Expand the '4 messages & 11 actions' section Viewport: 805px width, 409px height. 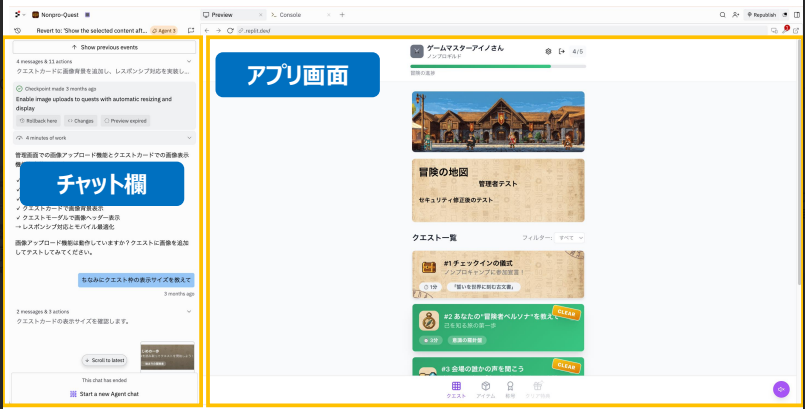click(189, 62)
